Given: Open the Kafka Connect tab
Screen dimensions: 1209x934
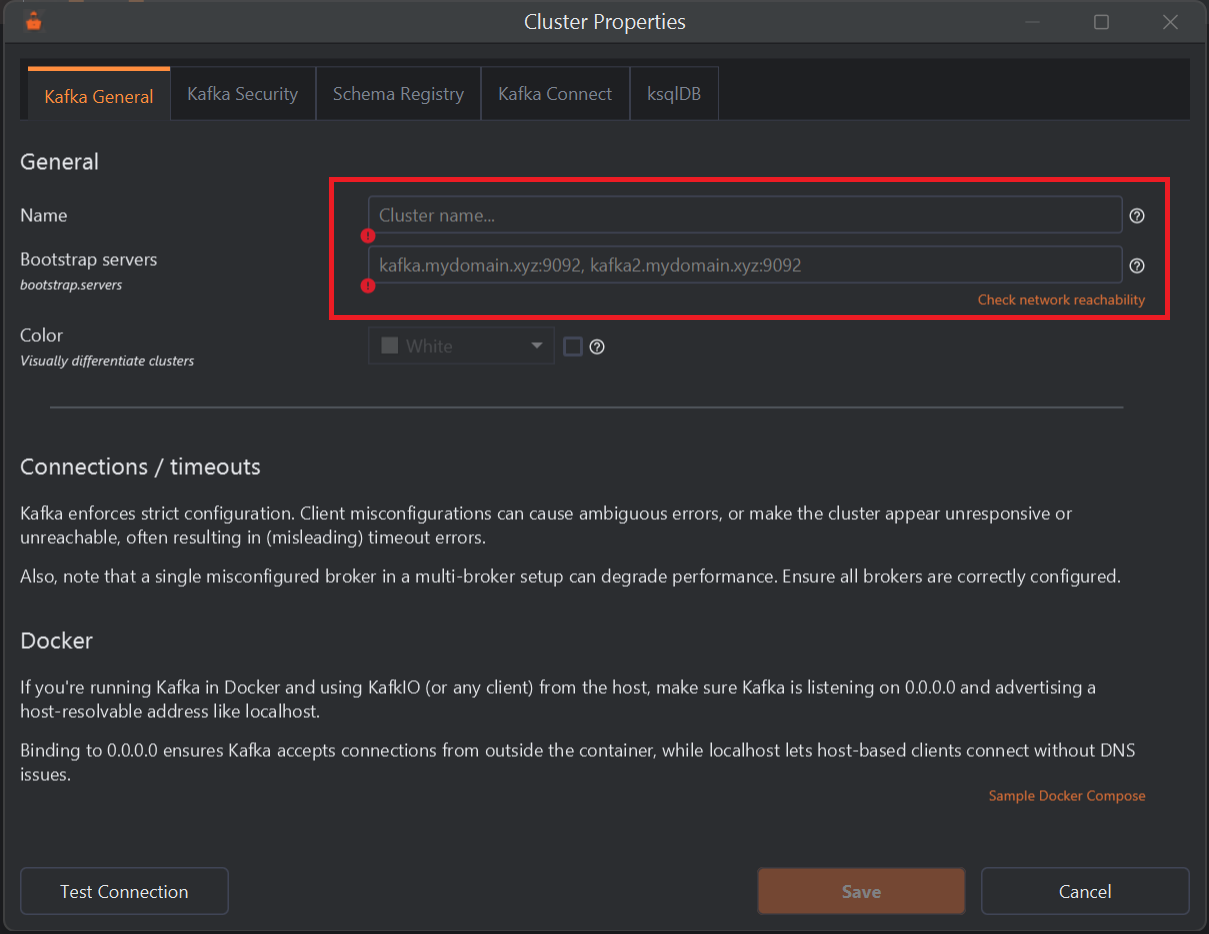Looking at the screenshot, I should [x=555, y=94].
